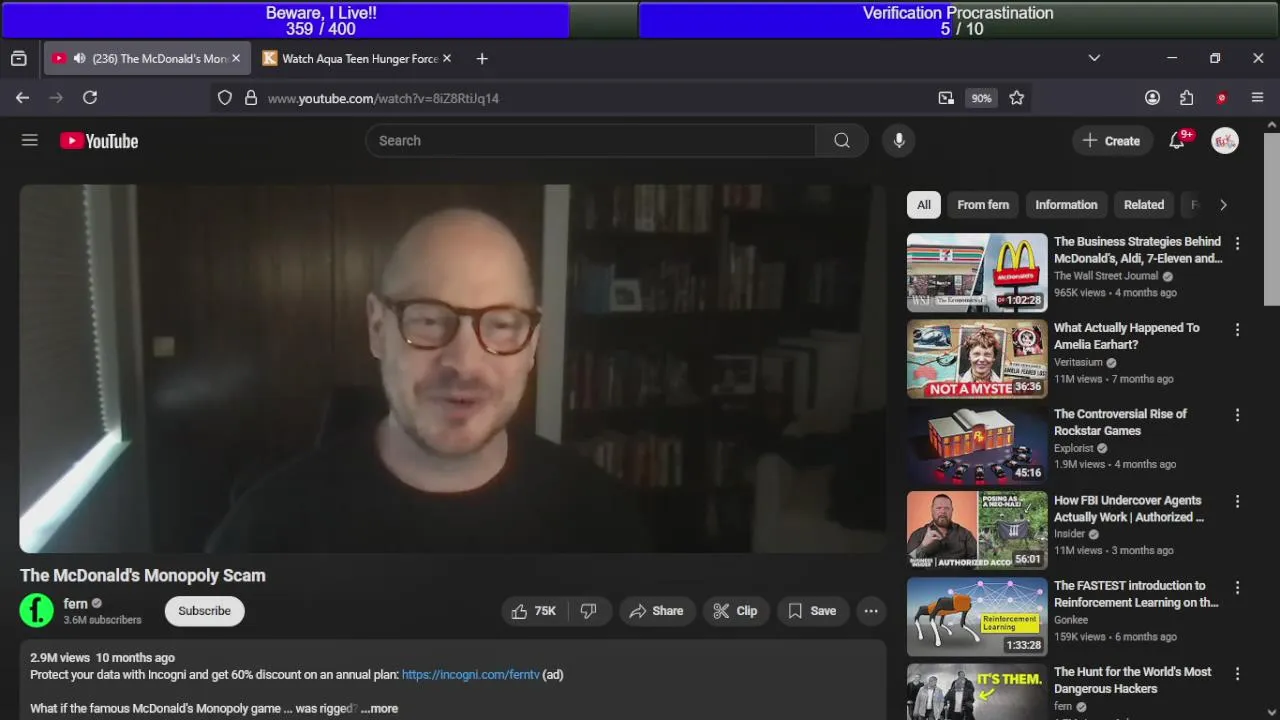Close the McDonald's Monopoly YouTube tab
Viewport: 1280px width, 720px height.
click(x=236, y=59)
